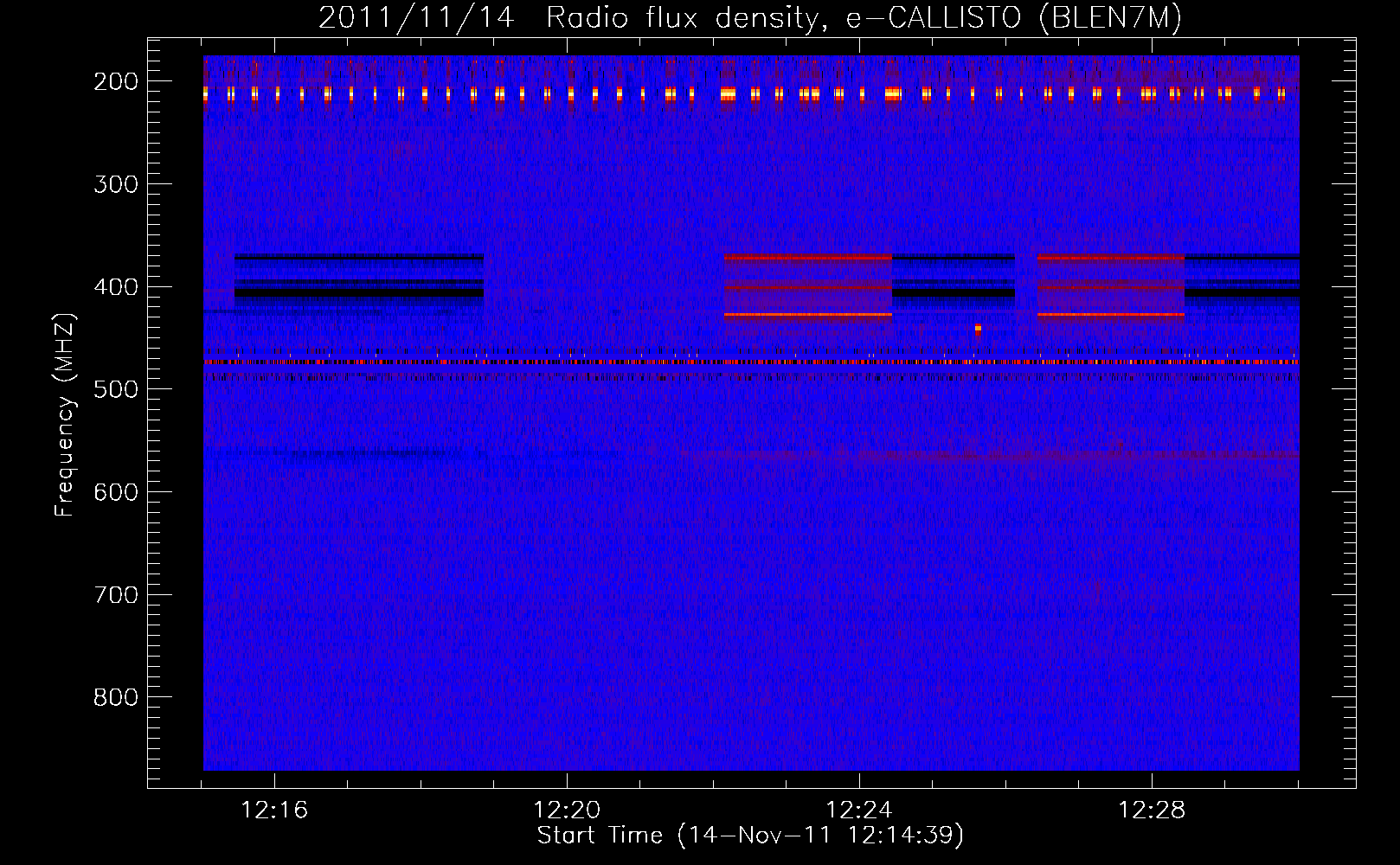Click the 12:20 time tick label
This screenshot has height=865, width=1400.
click(x=567, y=811)
